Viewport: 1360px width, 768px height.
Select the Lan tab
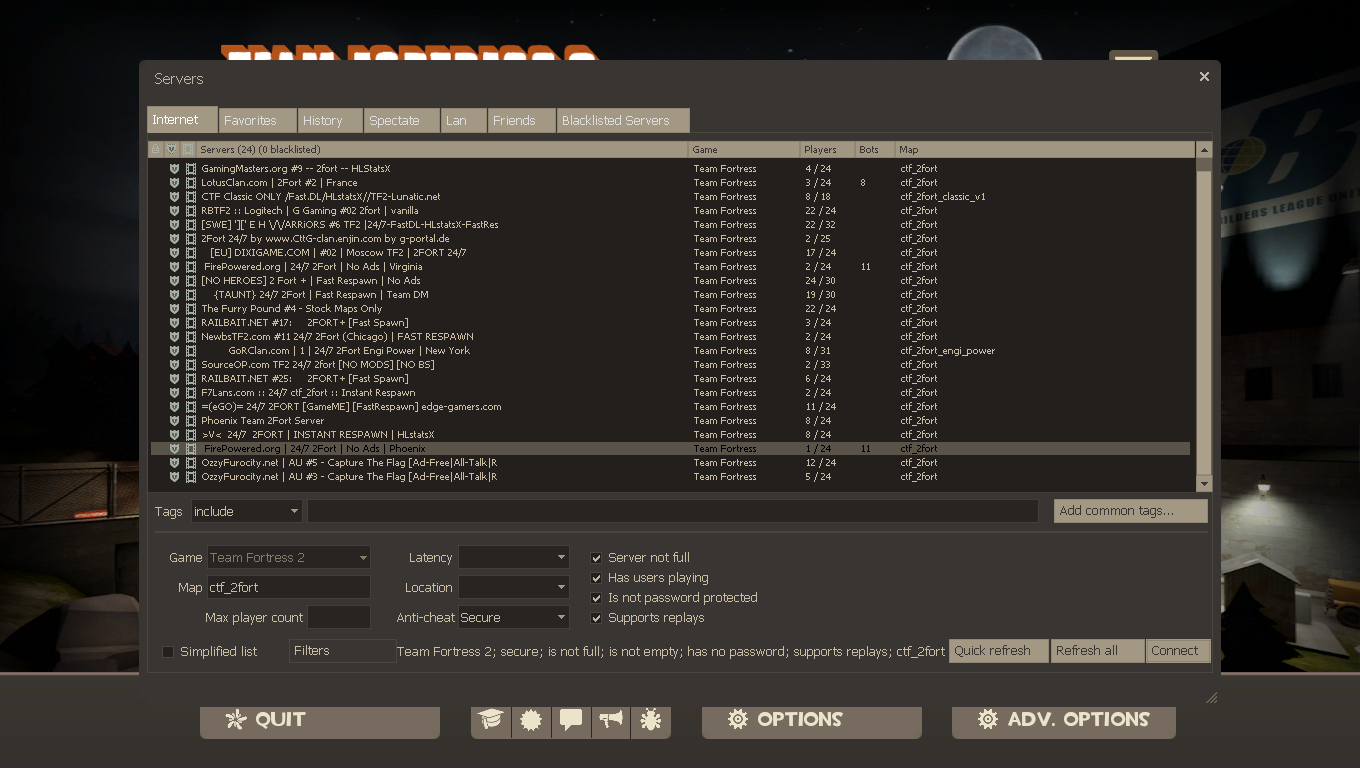[x=464, y=121]
